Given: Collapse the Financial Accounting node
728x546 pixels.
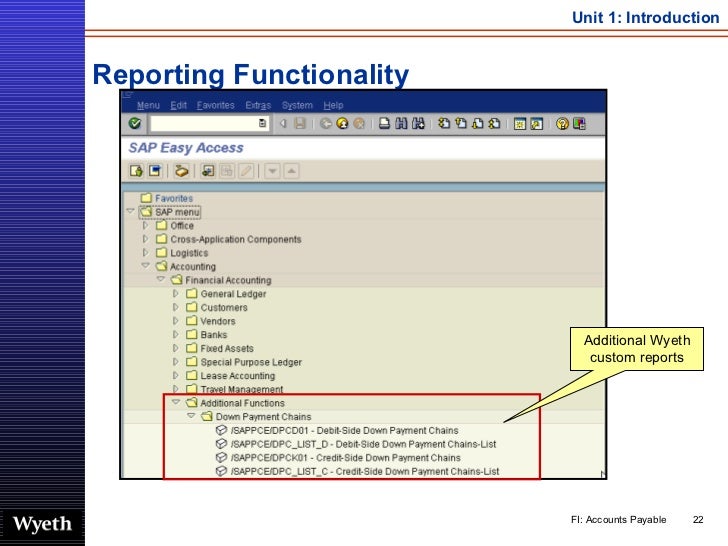Looking at the screenshot, I should point(161,280).
